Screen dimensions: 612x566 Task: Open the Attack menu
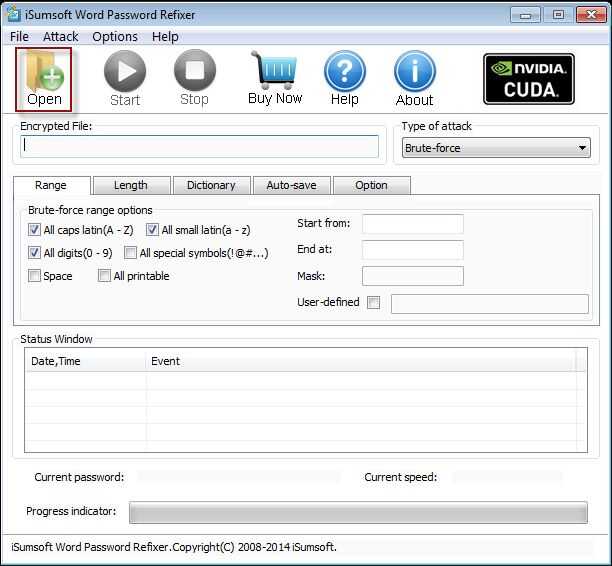pos(60,37)
